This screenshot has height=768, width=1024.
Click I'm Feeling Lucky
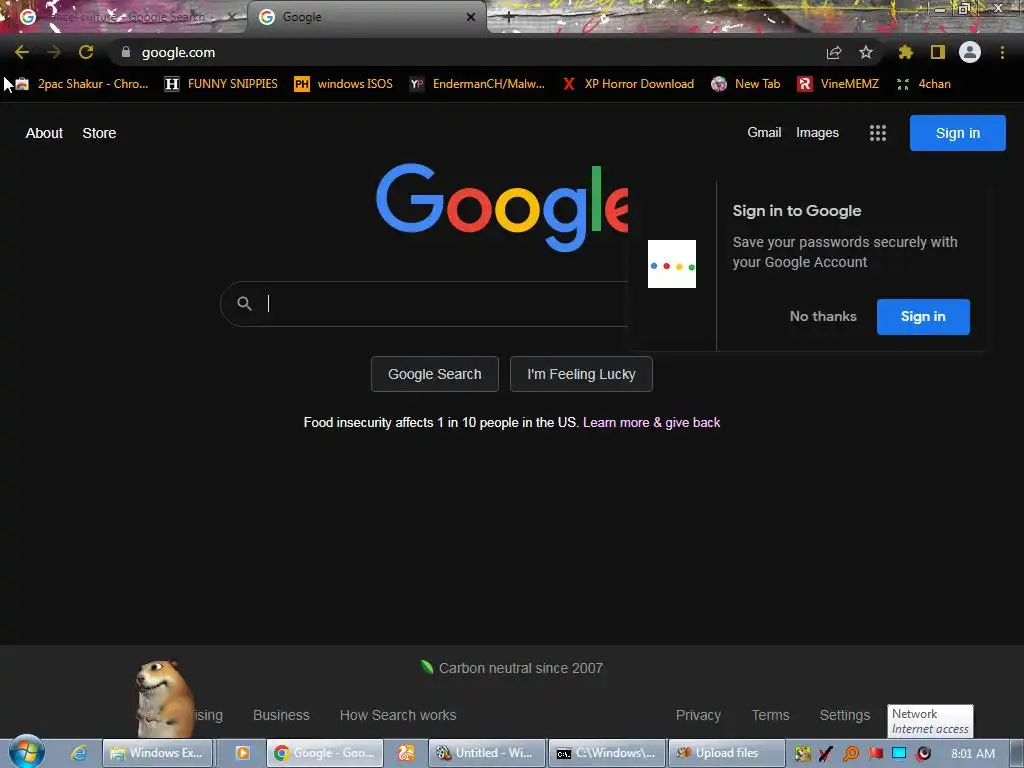pyautogui.click(x=581, y=374)
